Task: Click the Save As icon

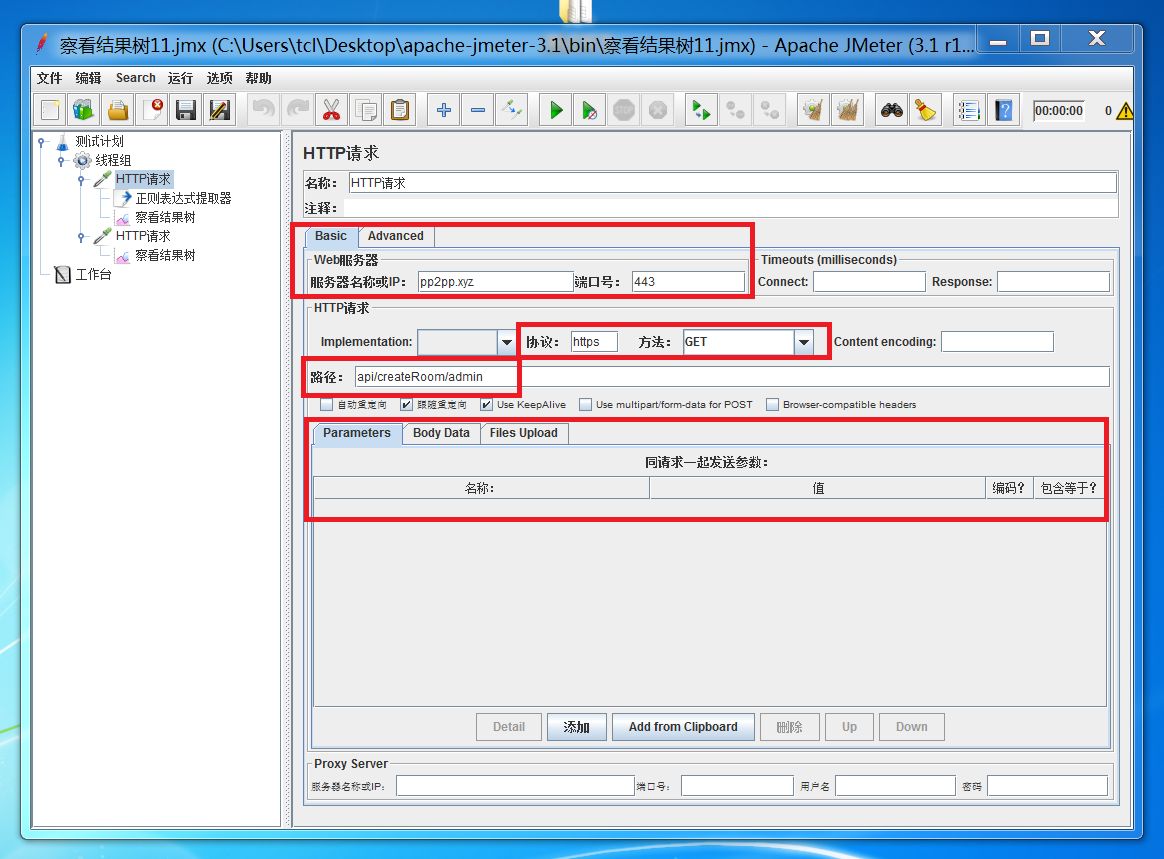Action: tap(220, 111)
